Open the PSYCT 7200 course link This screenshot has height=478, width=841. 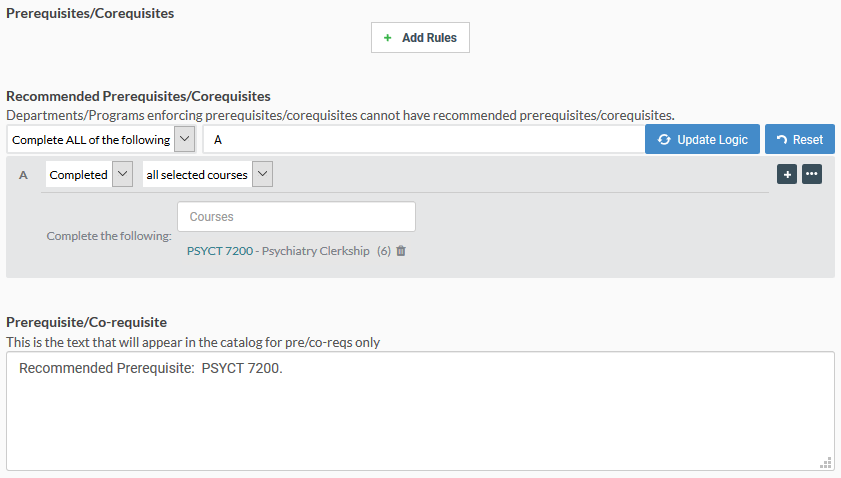tap(220, 251)
